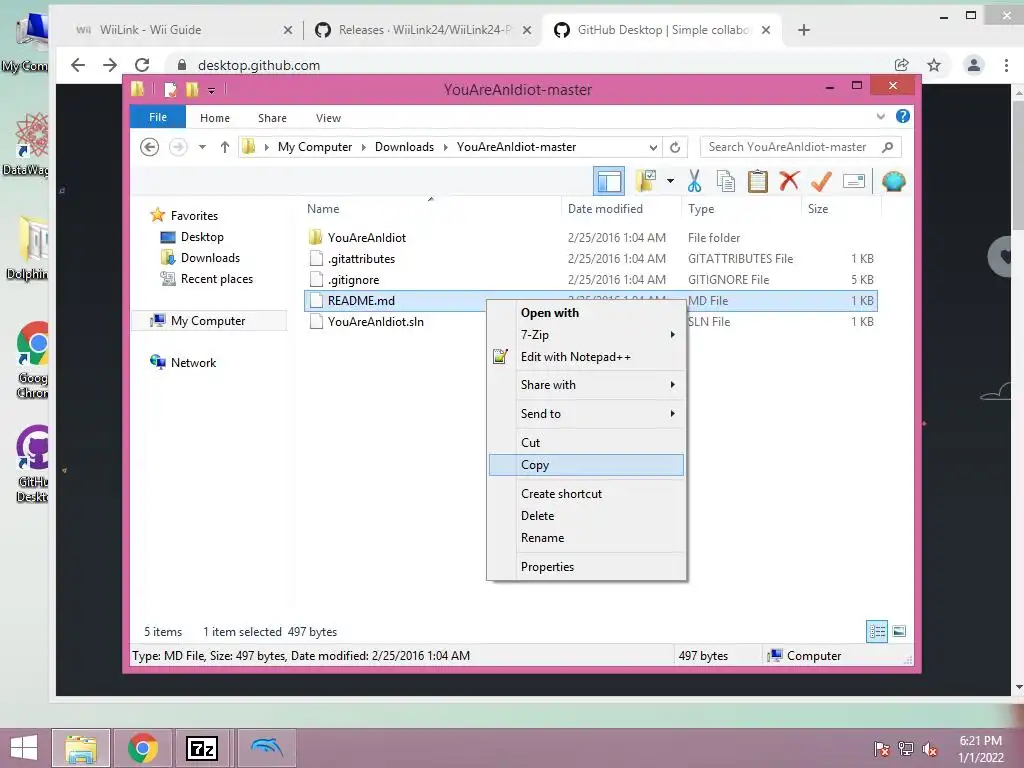Click the scissors Cut icon
Screen dimensions: 1024x768
(x=694, y=181)
